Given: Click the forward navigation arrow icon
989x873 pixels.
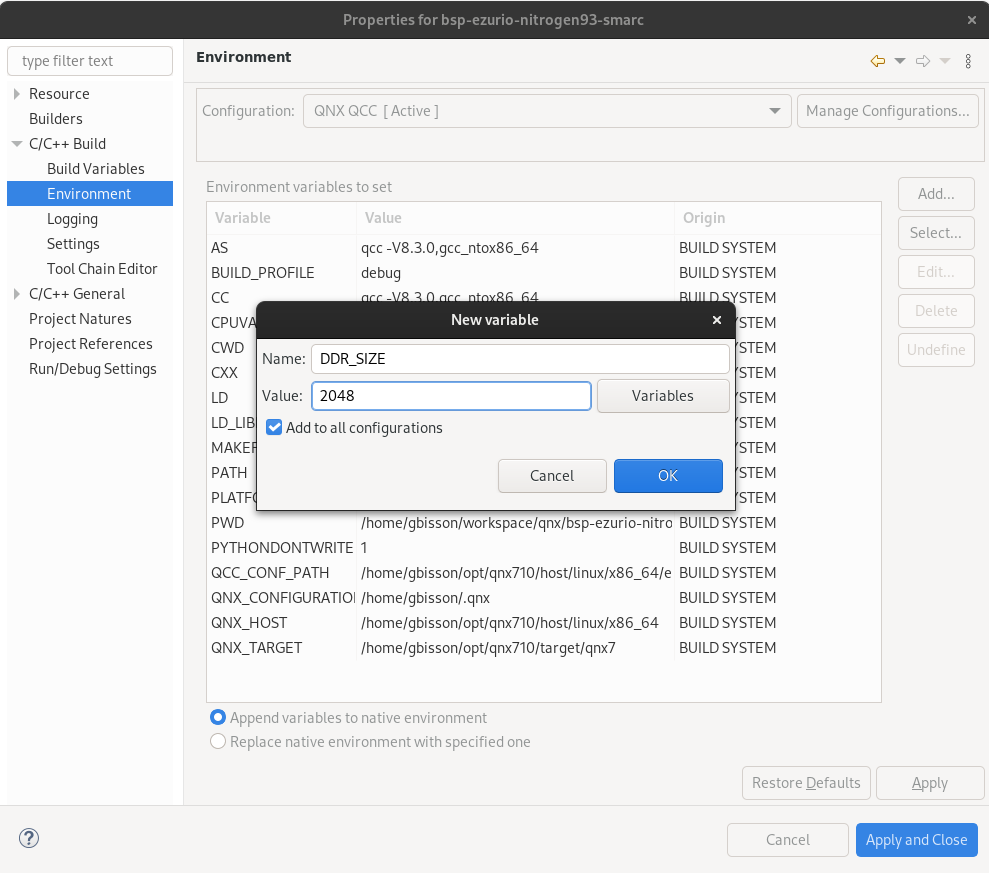Looking at the screenshot, I should pos(925,61).
